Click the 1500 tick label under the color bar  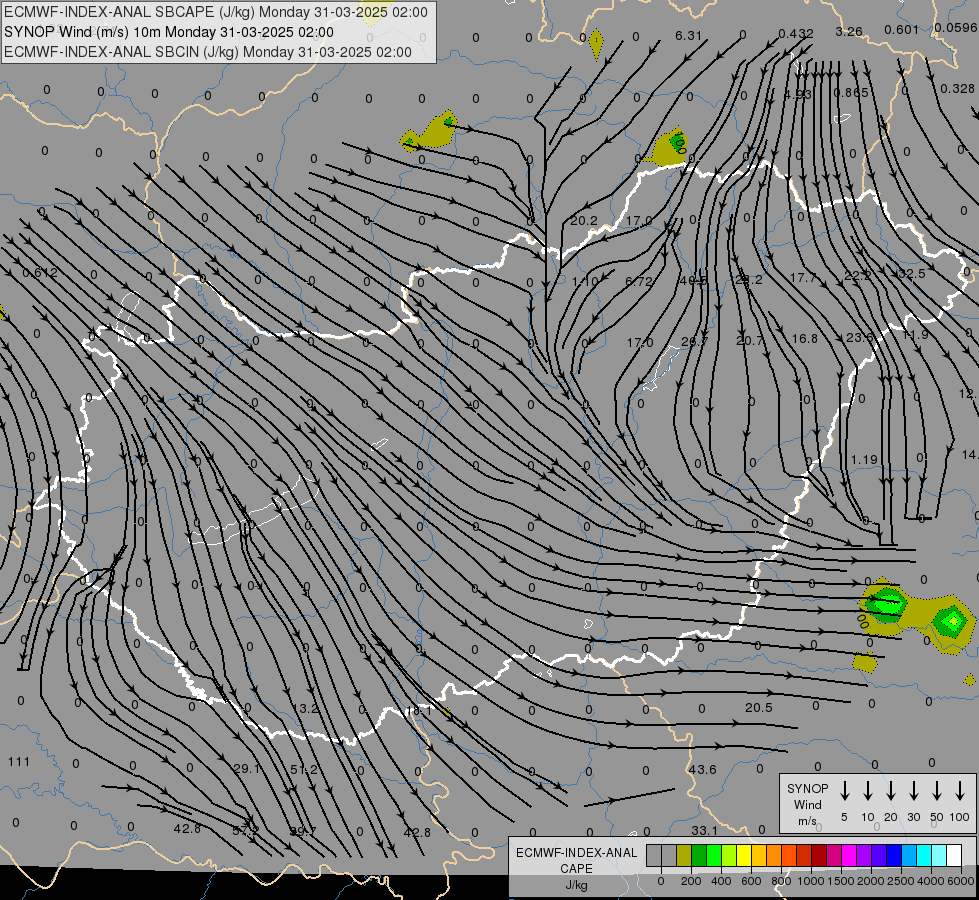click(x=841, y=881)
